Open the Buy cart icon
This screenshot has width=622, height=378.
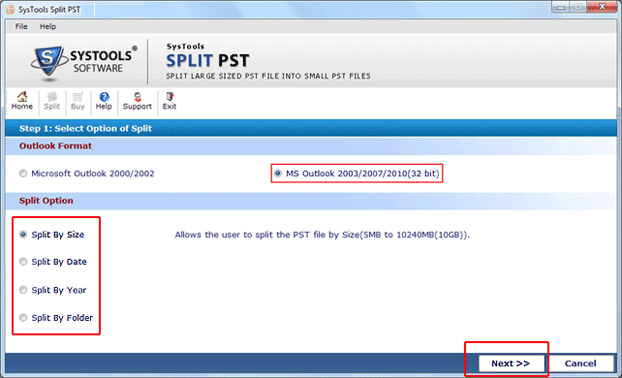(x=78, y=101)
